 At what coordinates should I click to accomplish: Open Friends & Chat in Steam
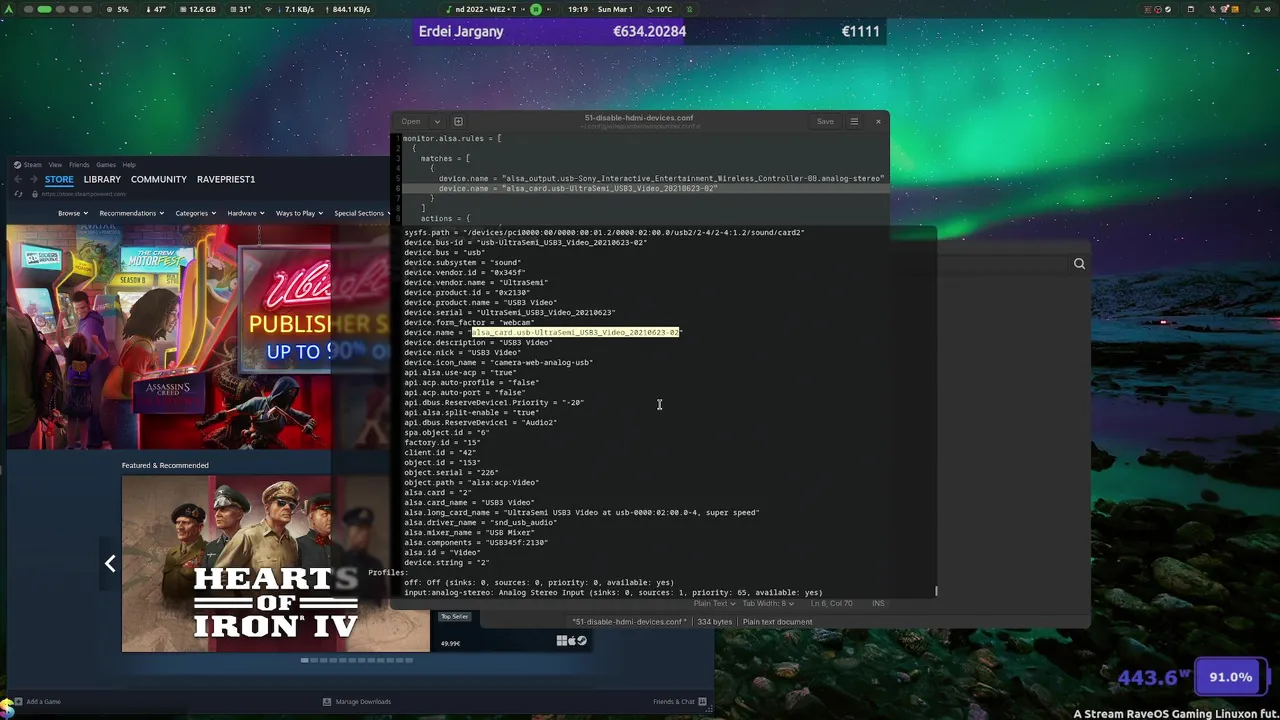coord(679,701)
